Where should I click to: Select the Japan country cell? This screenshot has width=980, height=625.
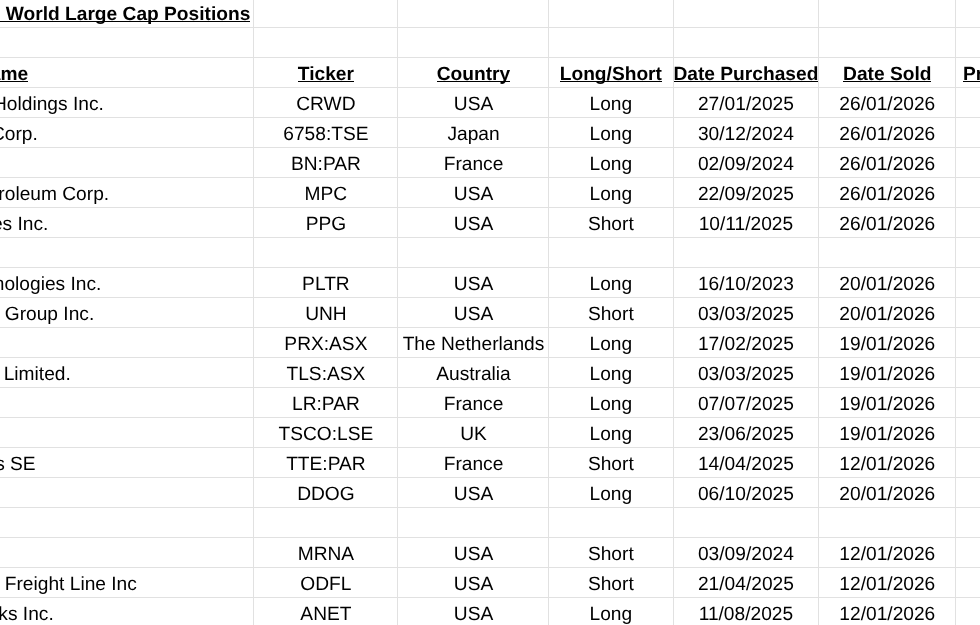tap(473, 134)
